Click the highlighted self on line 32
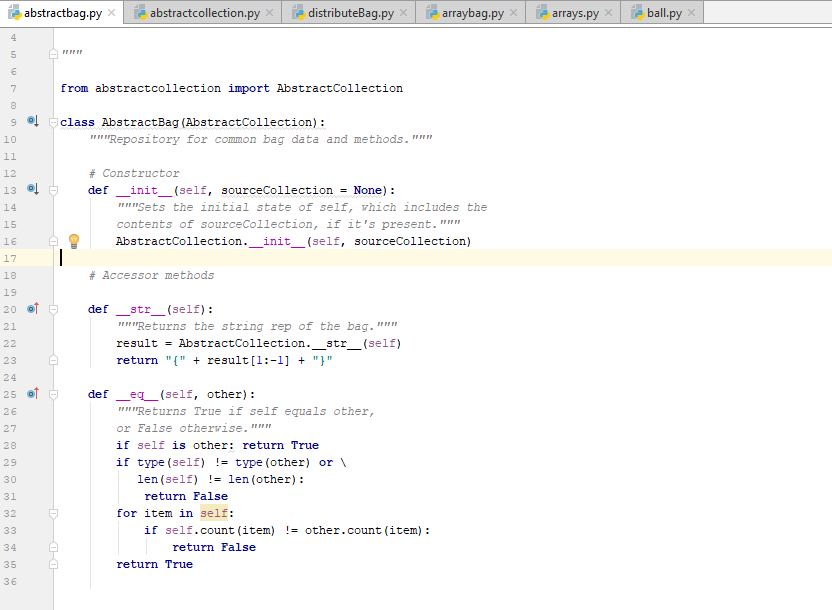Screen dimensions: 832x610 click(214, 512)
